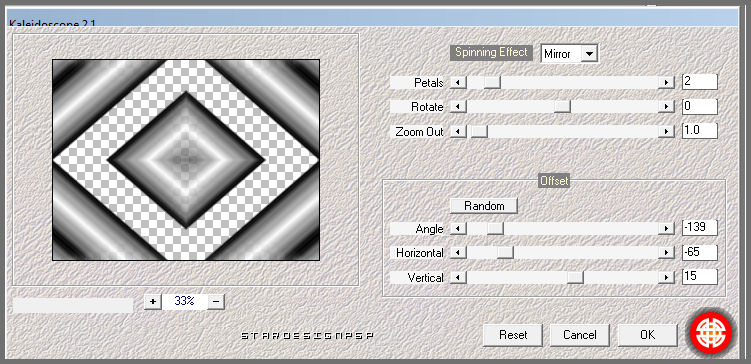Click the Reset button
The width and height of the screenshot is (751, 364).
tap(513, 335)
